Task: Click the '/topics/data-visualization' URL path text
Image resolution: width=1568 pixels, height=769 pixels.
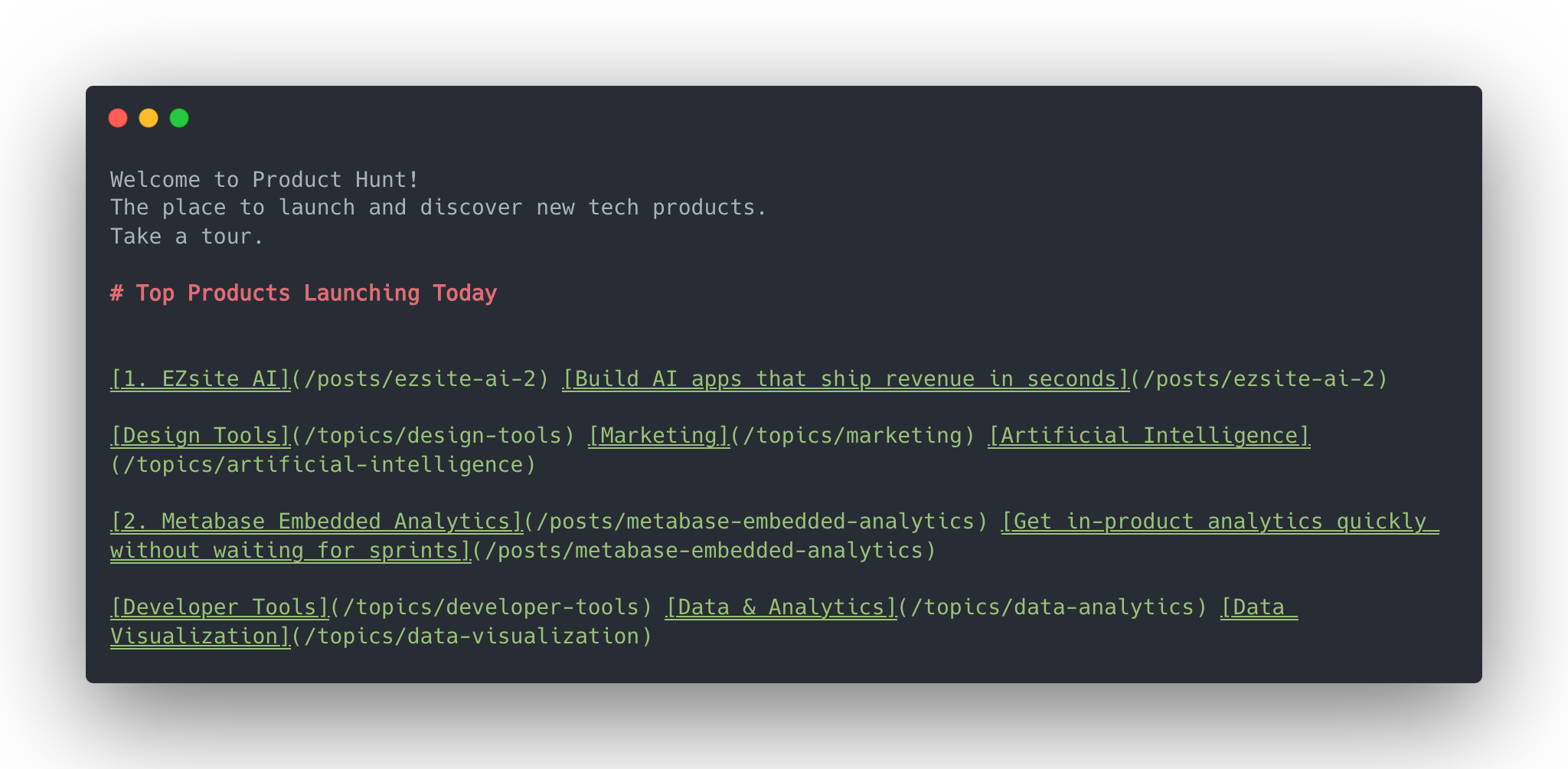Action: 472,636
